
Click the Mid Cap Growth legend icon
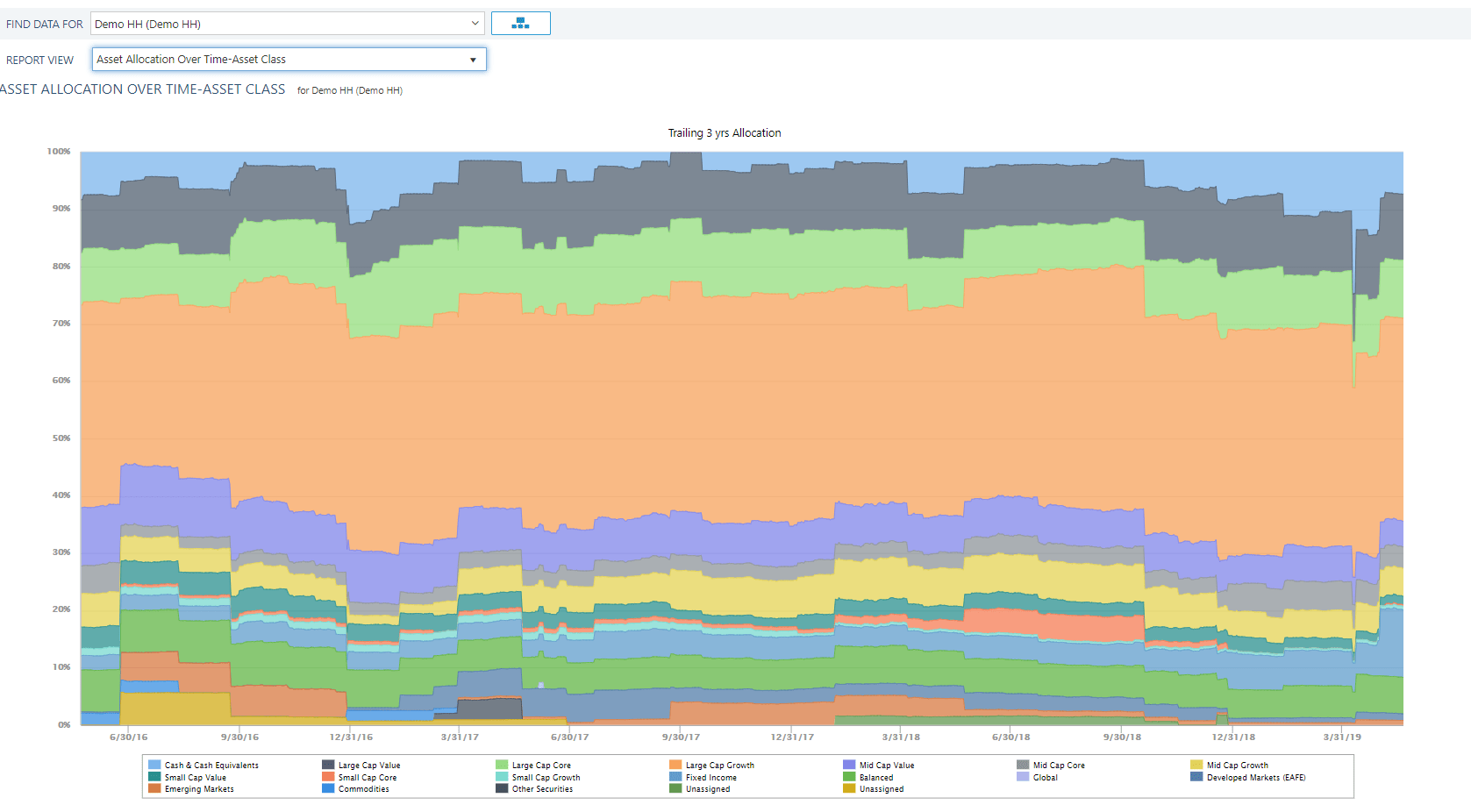point(1196,765)
